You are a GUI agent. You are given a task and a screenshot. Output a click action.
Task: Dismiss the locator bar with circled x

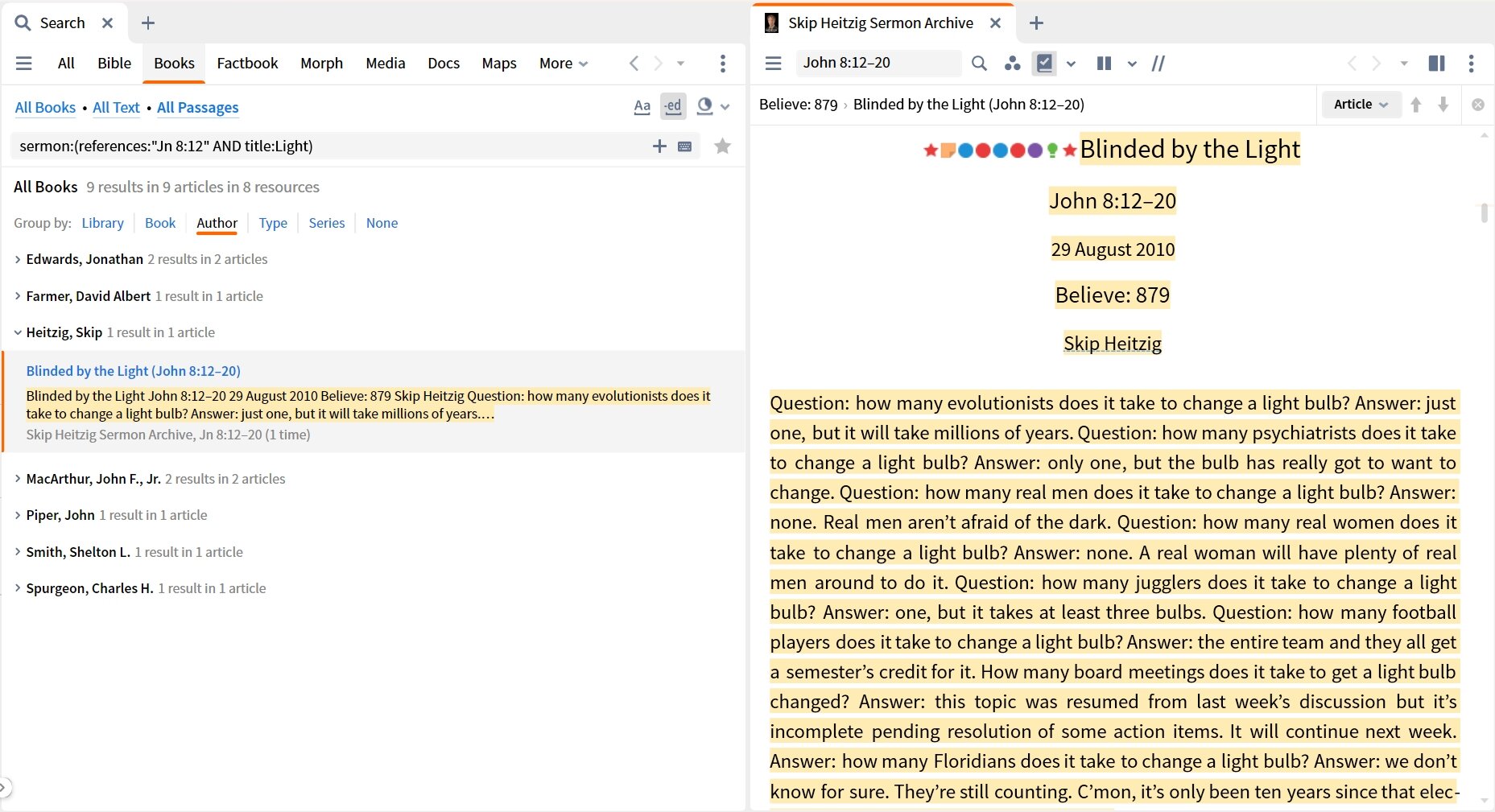click(x=1478, y=105)
